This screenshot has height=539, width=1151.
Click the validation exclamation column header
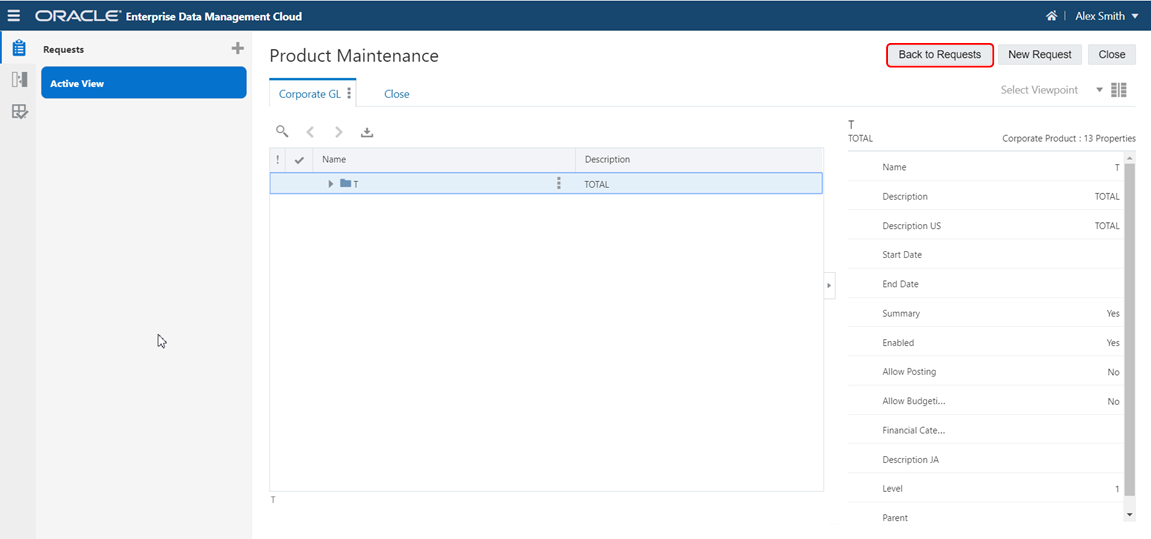277,159
